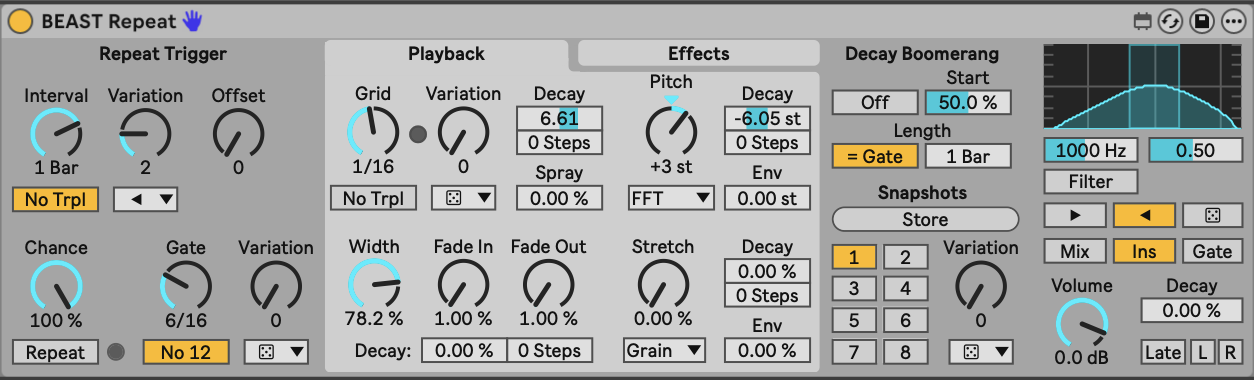Open the dice dropdown under Playback Variation
The height and width of the screenshot is (380, 1254).
(x=464, y=198)
